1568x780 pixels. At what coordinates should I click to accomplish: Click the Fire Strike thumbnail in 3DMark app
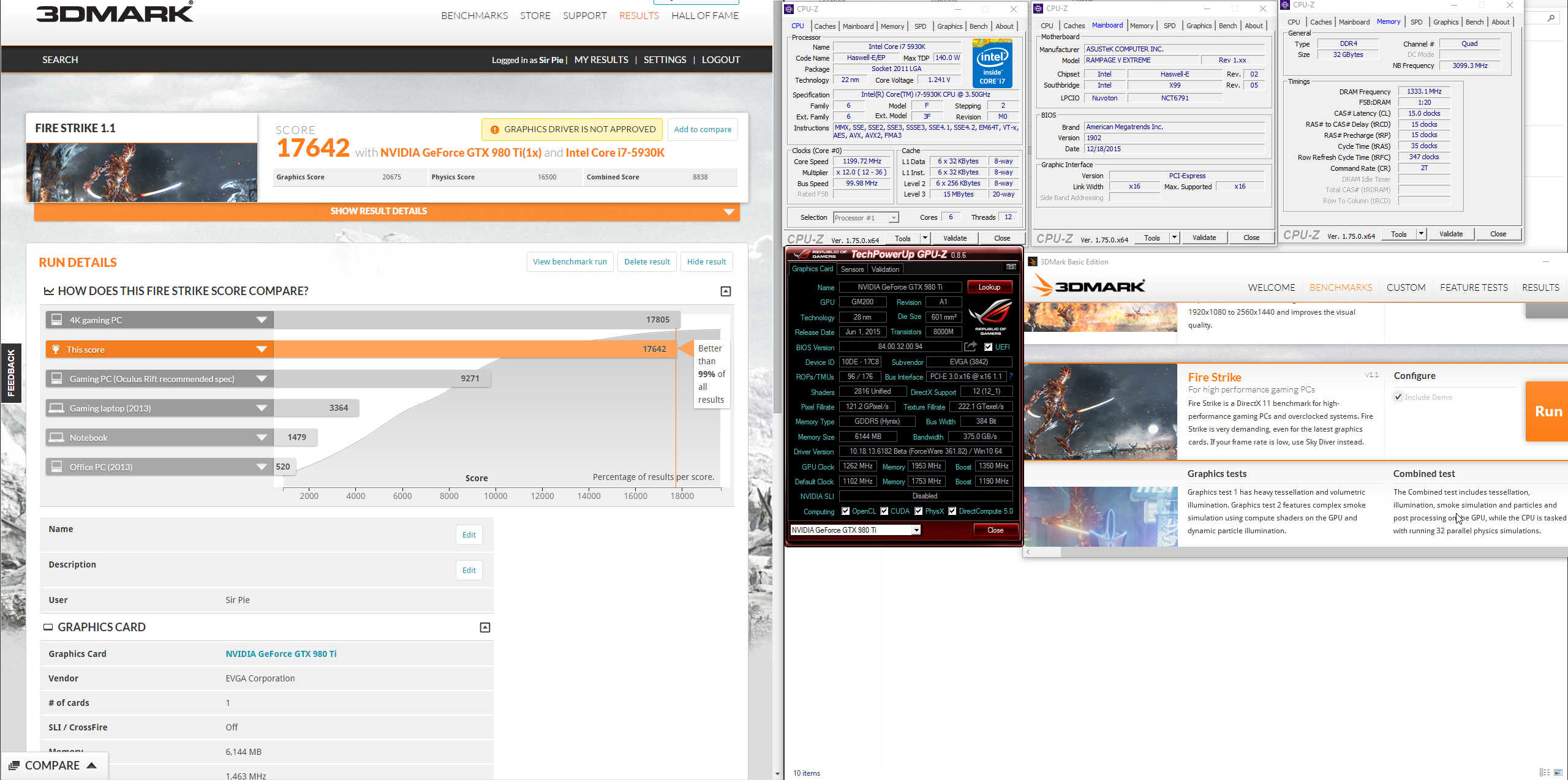coord(1101,412)
